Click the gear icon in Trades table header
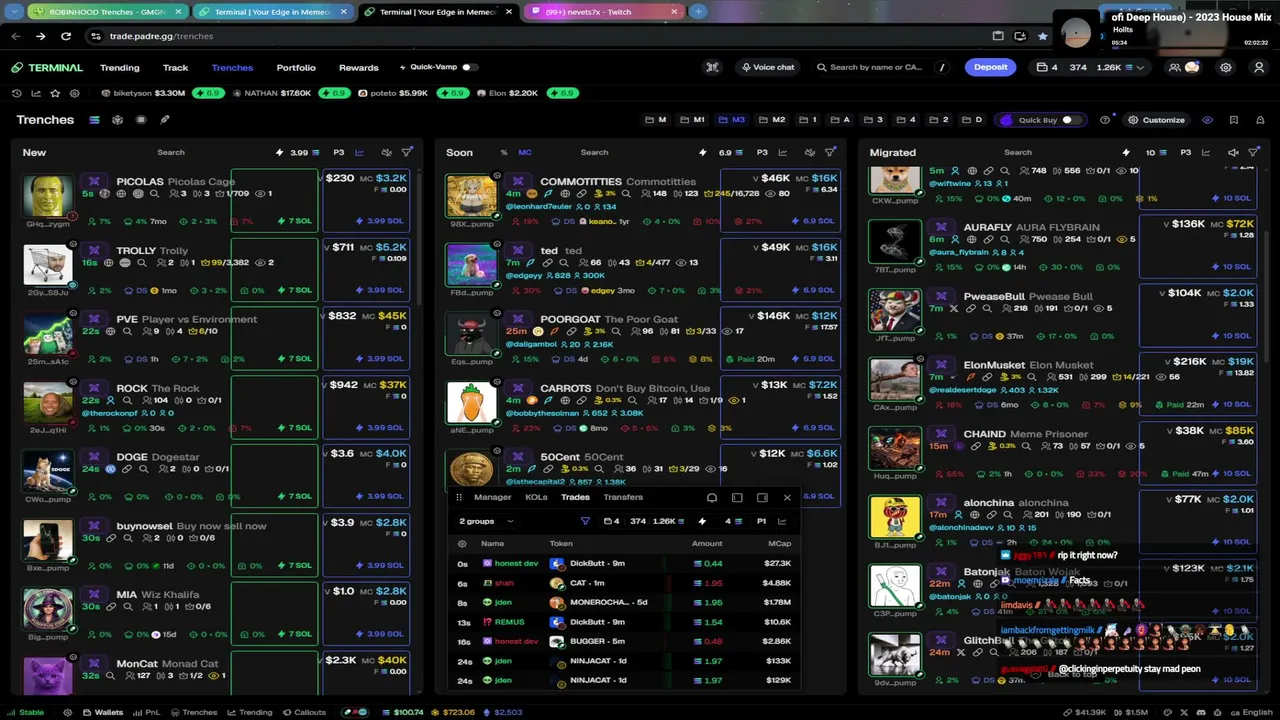Viewport: 1280px width, 720px height. tap(462, 544)
